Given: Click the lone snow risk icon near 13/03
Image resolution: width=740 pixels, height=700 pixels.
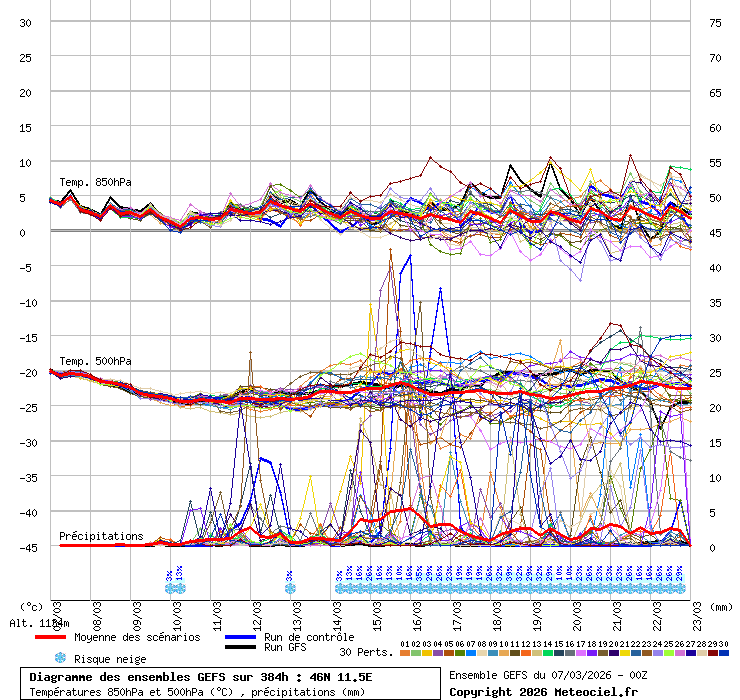Looking at the screenshot, I should pos(290,588).
